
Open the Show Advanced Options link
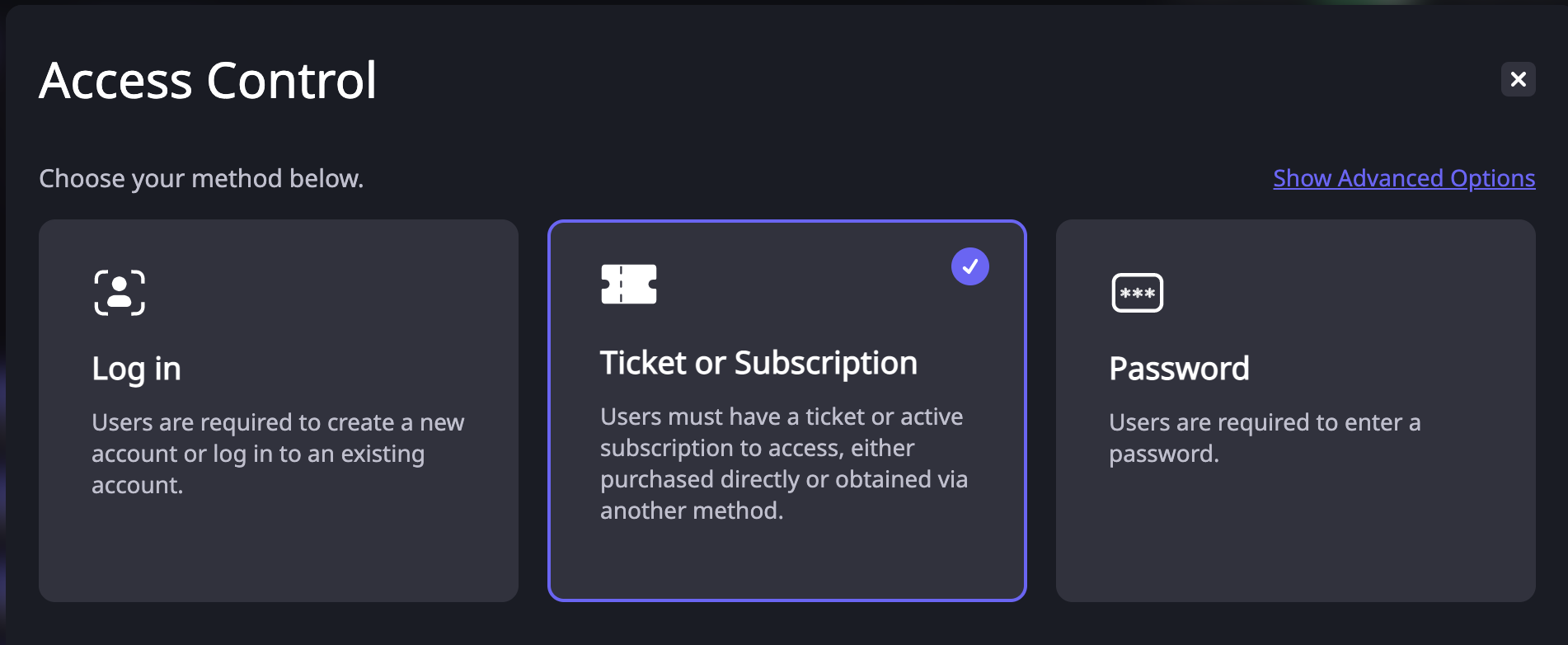(1404, 178)
